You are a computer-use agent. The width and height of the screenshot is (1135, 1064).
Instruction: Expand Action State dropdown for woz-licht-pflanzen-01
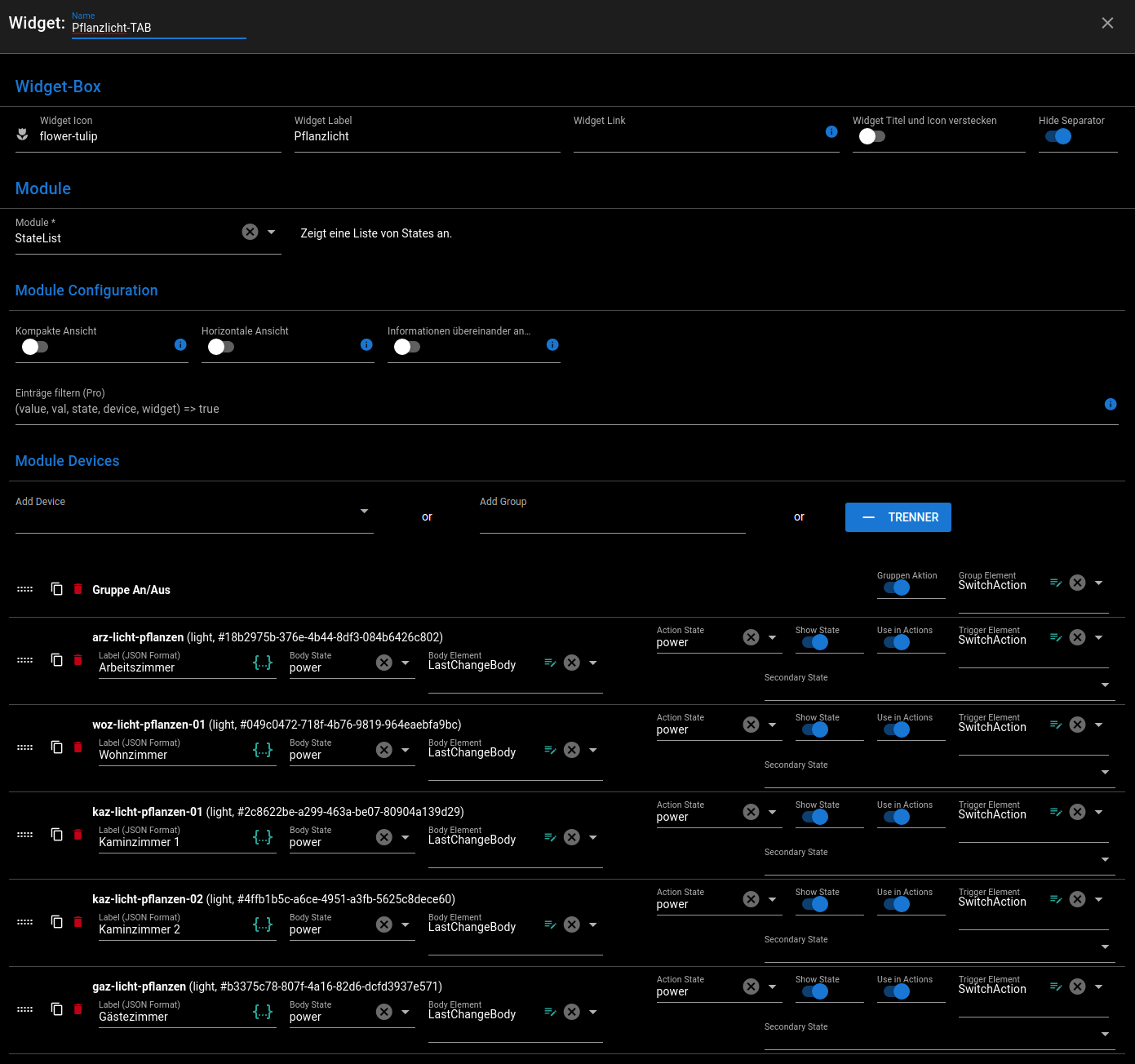pyautogui.click(x=773, y=725)
